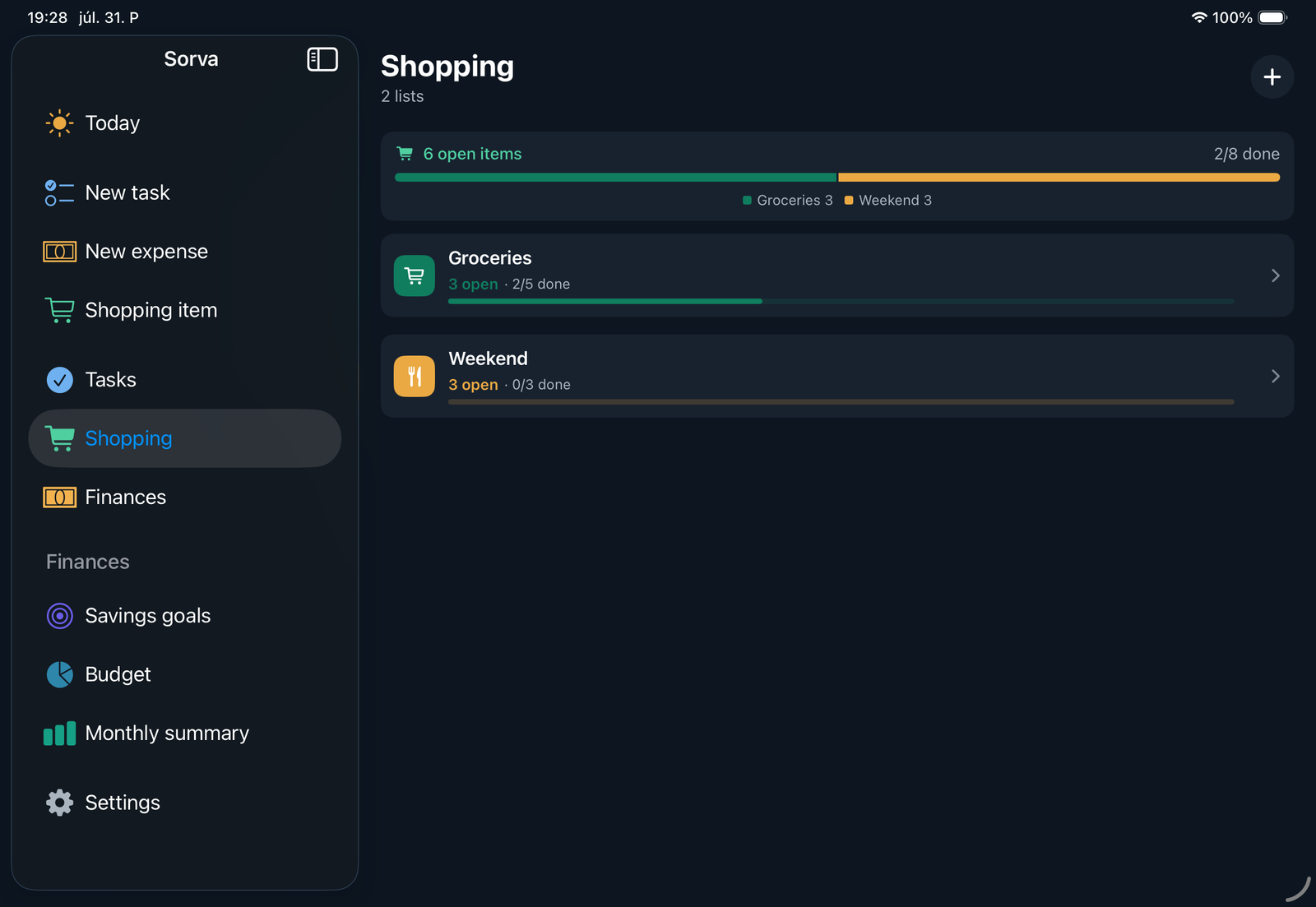The image size is (1316, 907).
Task: Click the overall shopping progress bar
Action: pyautogui.click(x=836, y=178)
